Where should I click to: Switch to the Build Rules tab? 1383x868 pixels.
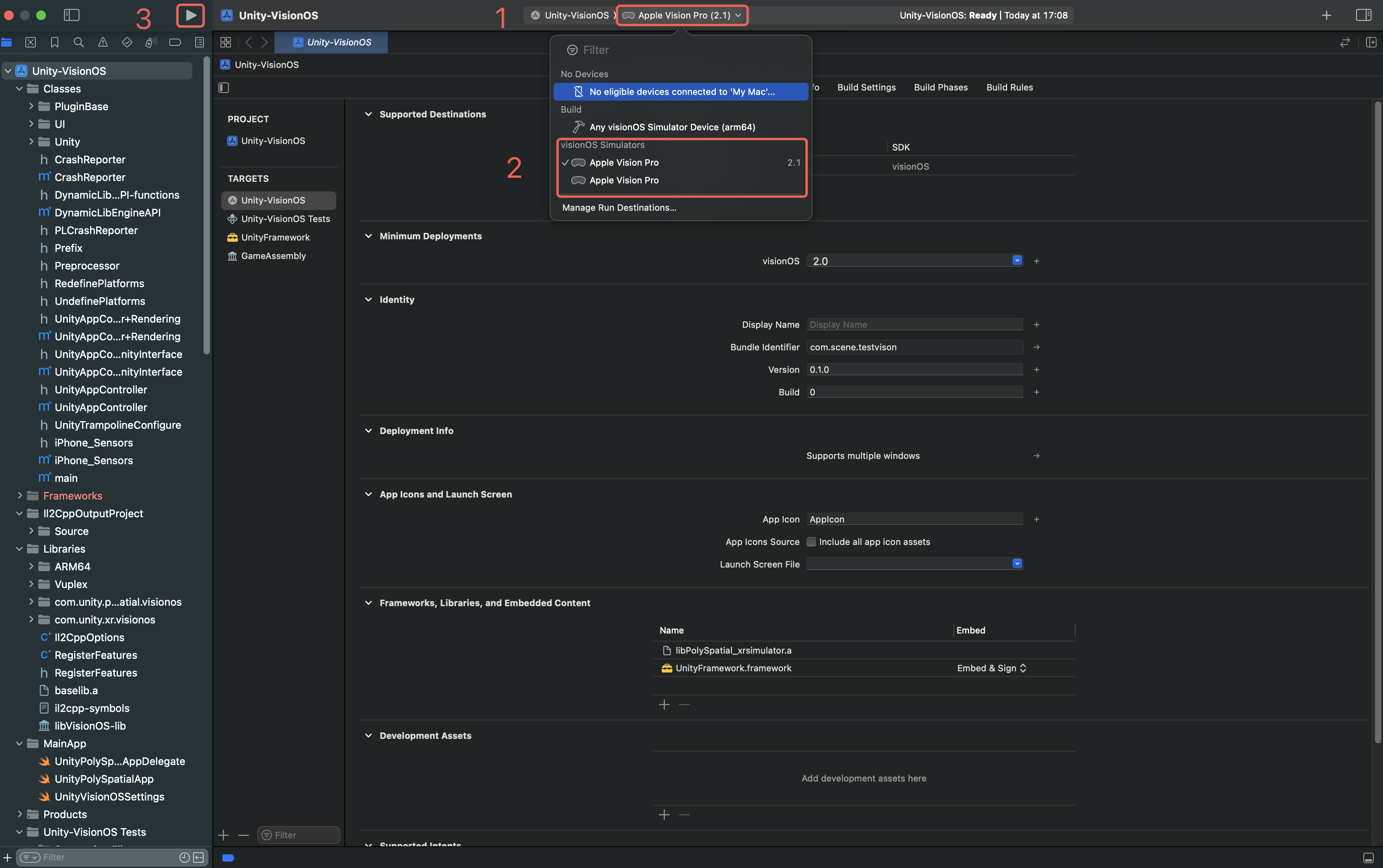[1009, 87]
